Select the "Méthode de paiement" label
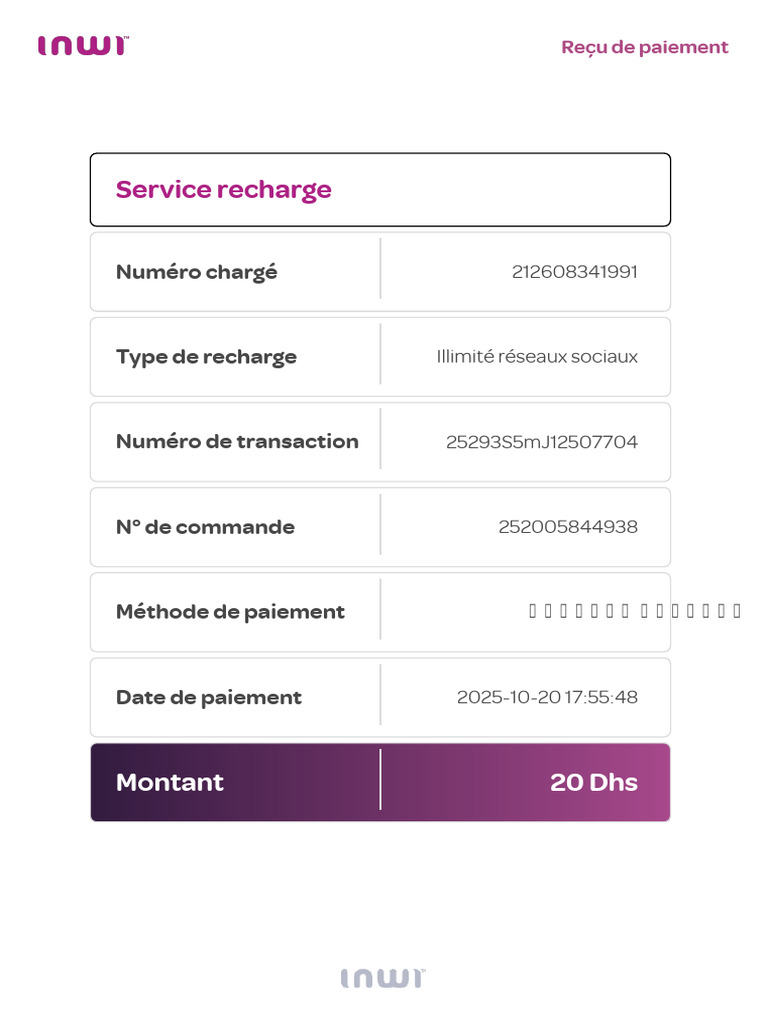 point(230,612)
